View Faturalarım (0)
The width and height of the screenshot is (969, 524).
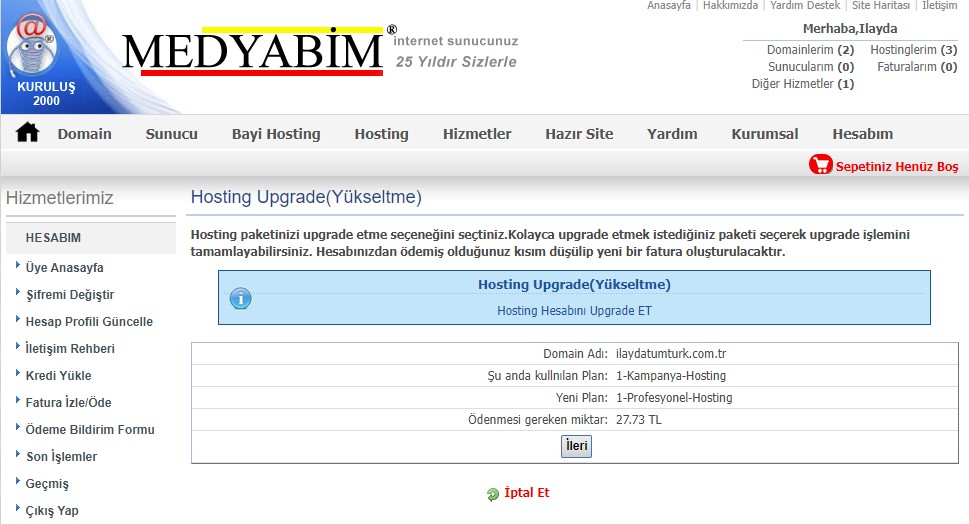click(918, 67)
